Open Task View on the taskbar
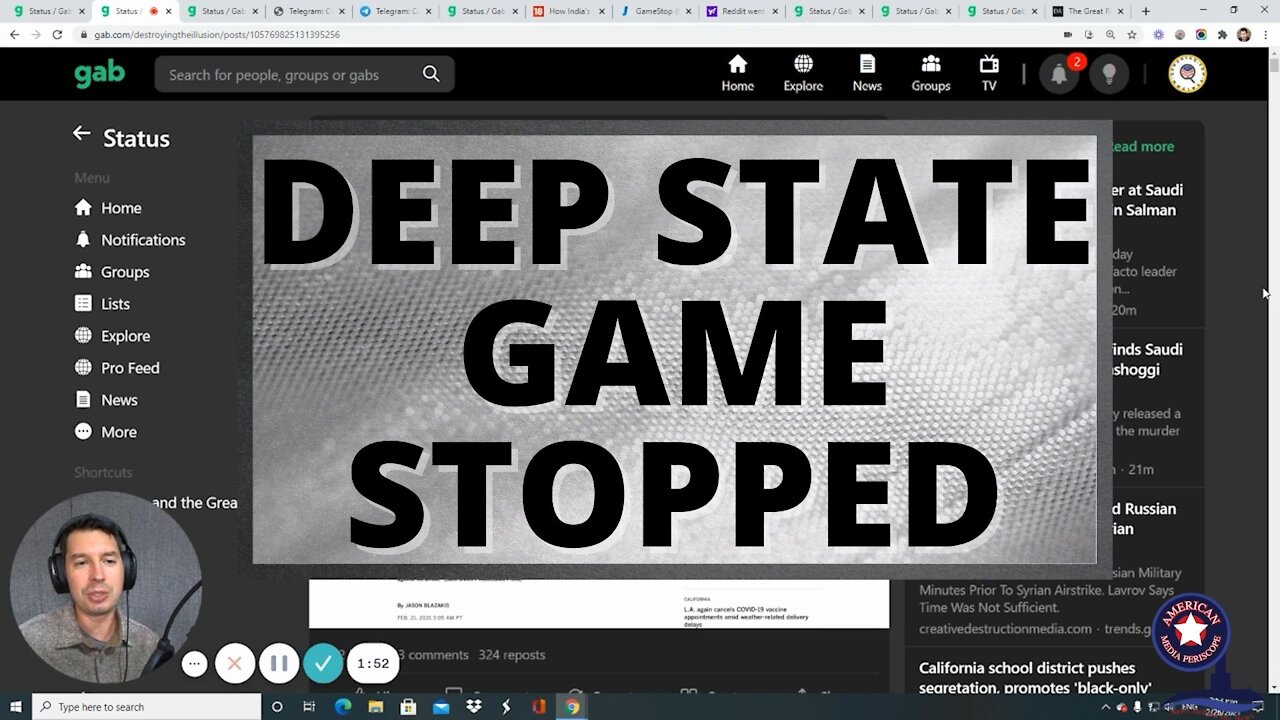The width and height of the screenshot is (1280, 720). point(309,707)
